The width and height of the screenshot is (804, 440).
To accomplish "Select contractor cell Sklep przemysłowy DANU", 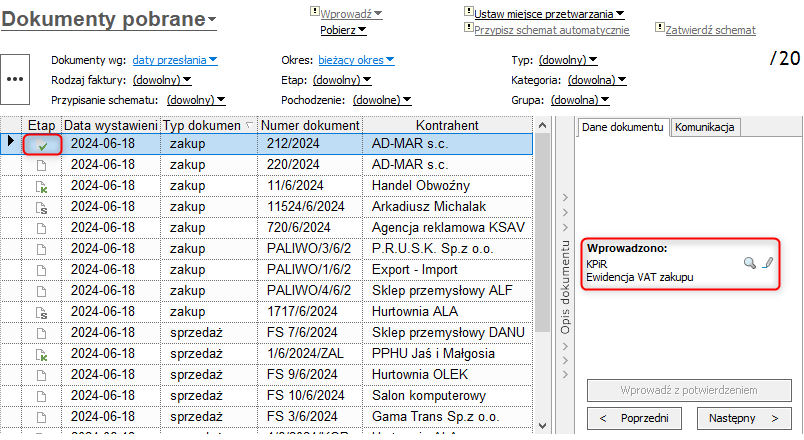I will click(x=447, y=333).
